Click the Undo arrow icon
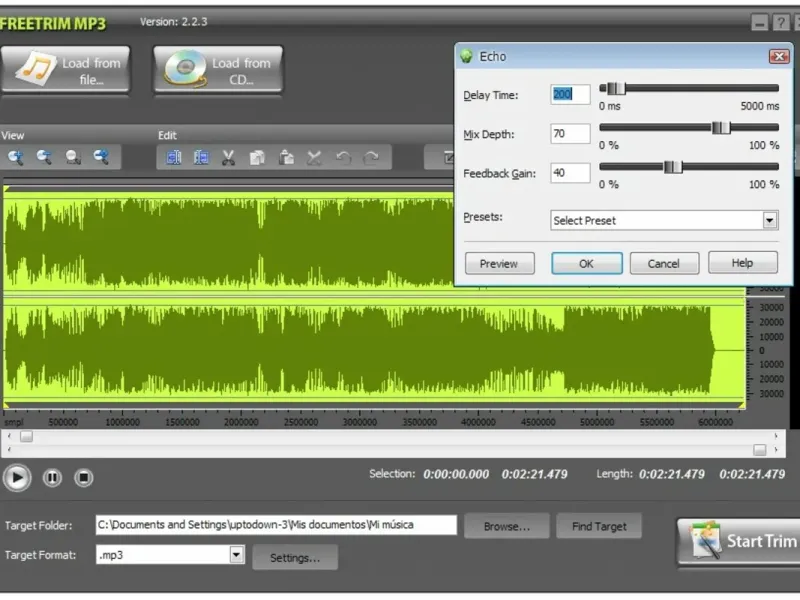The height and width of the screenshot is (600, 800). 343,157
